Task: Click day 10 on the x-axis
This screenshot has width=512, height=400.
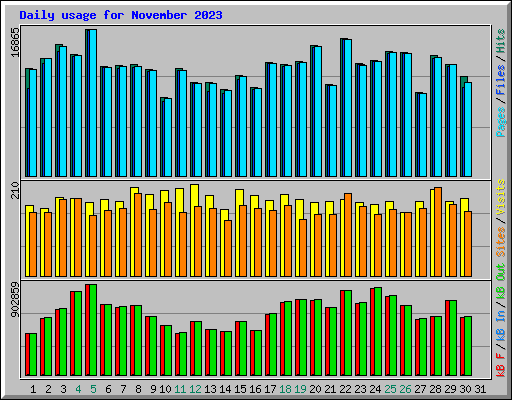Action: click(x=165, y=389)
